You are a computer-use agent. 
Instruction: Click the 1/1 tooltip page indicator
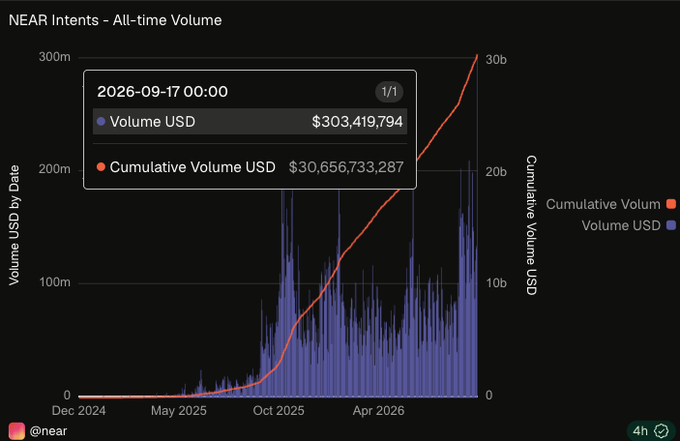[389, 91]
